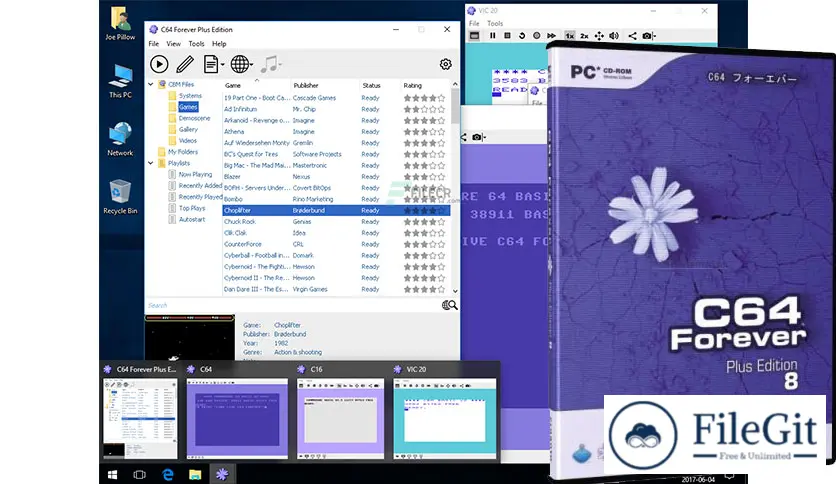
Task: Select the Games folder in tree
Action: tap(188, 107)
